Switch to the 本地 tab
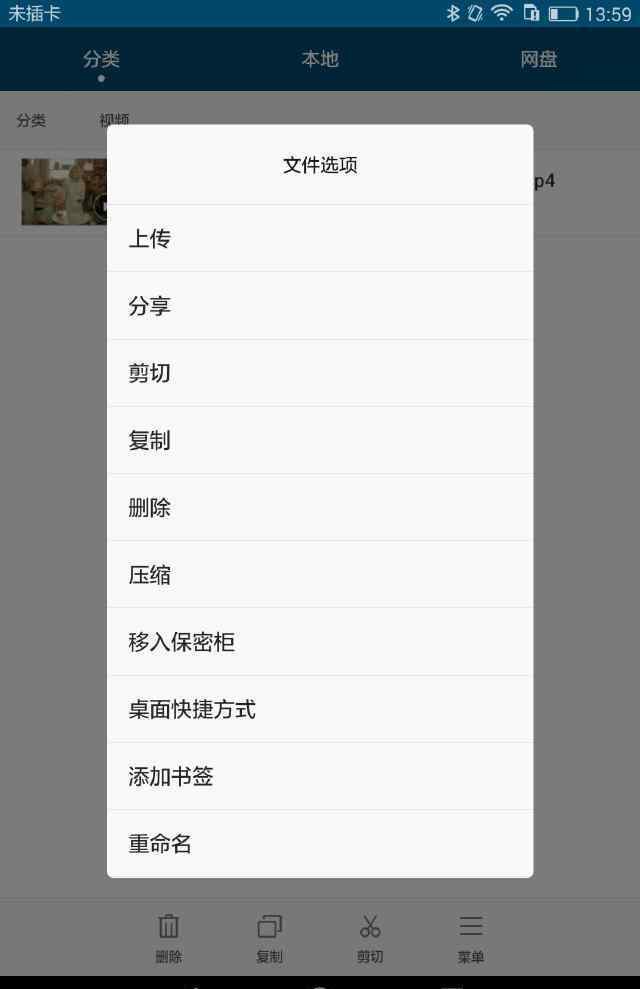The image size is (640, 989). (x=320, y=59)
